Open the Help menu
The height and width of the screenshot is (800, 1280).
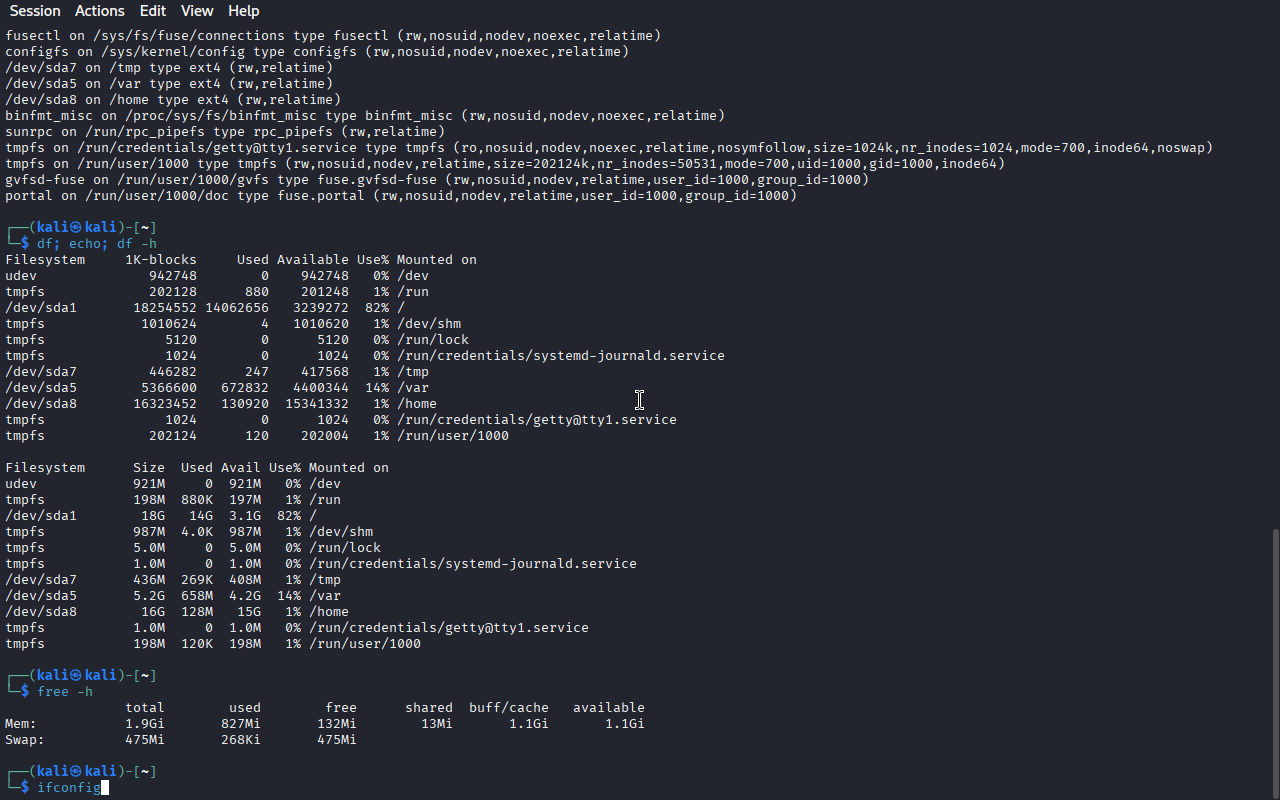244,11
